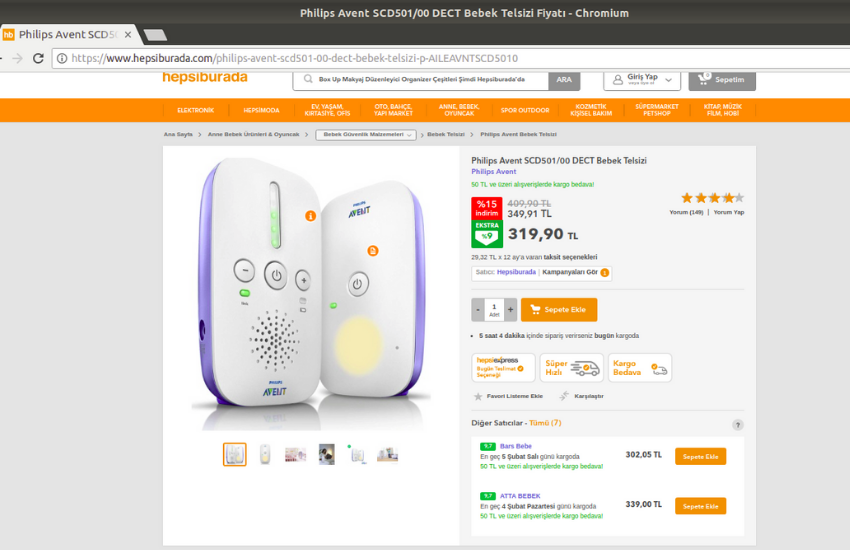Open the ELEKTRONİK category menu

[195, 110]
